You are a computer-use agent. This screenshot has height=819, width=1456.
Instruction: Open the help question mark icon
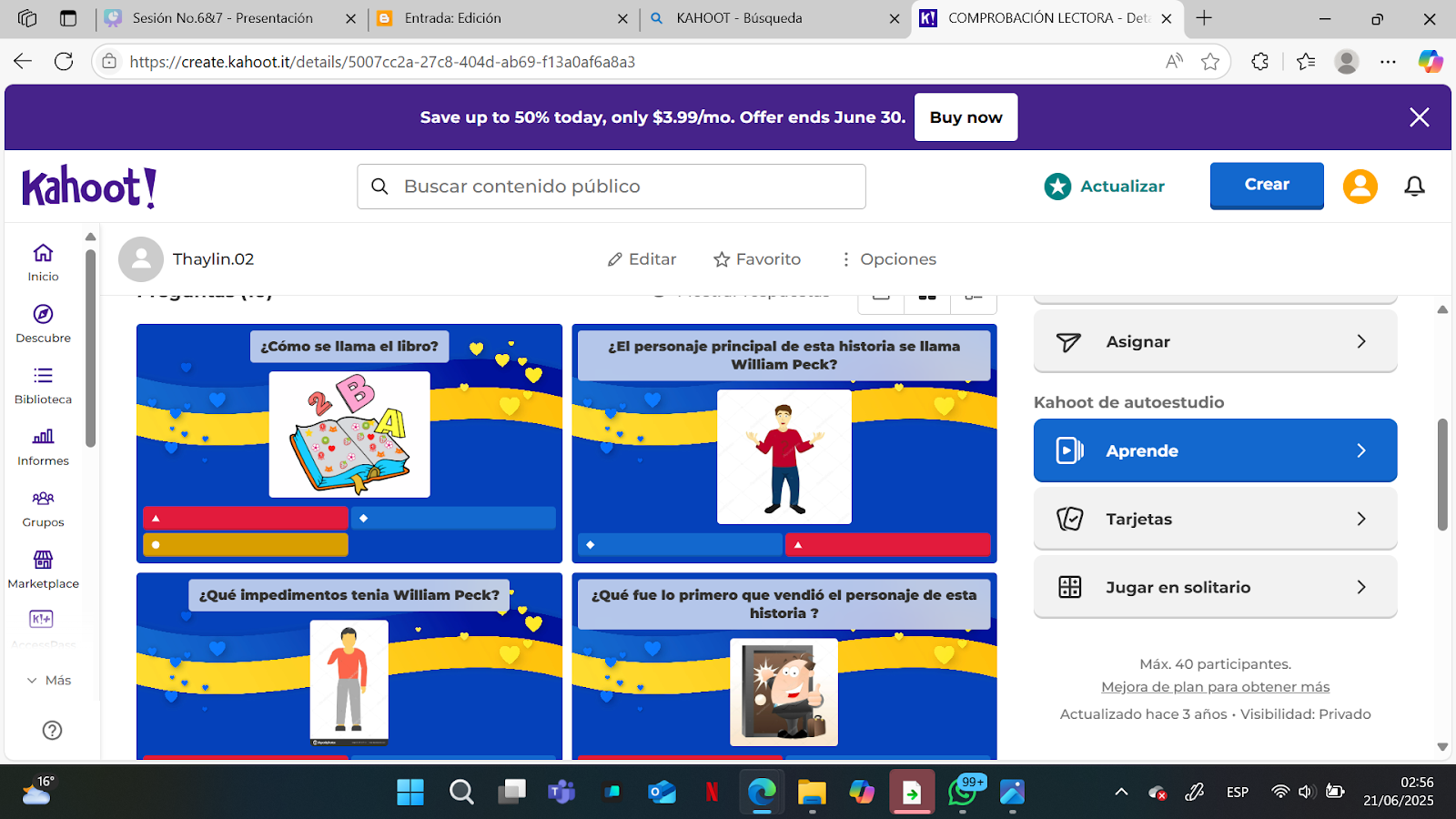[53, 730]
